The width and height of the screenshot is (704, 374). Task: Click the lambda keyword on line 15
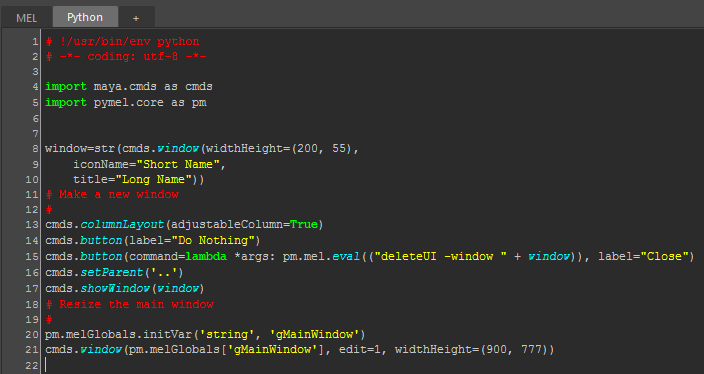pyautogui.click(x=206, y=256)
